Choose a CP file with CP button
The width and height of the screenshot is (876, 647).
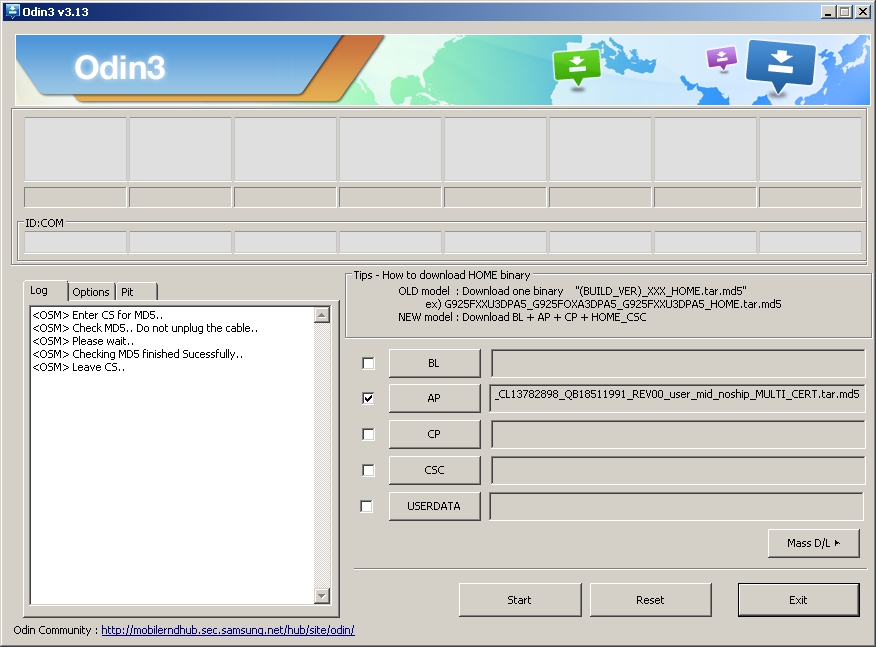point(434,434)
